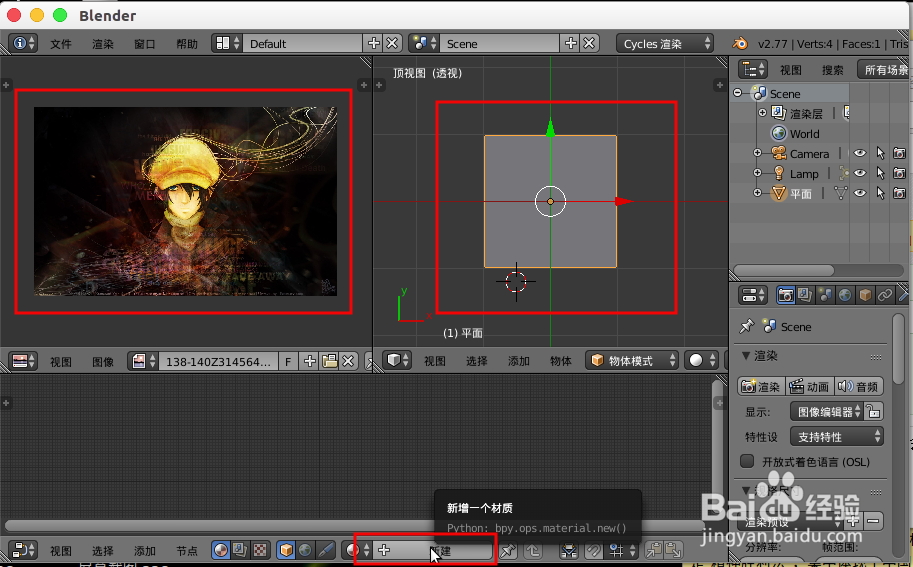Screen dimensions: 913x567
Task: Open the 物体模式 mode dropdown
Action: tap(632, 360)
